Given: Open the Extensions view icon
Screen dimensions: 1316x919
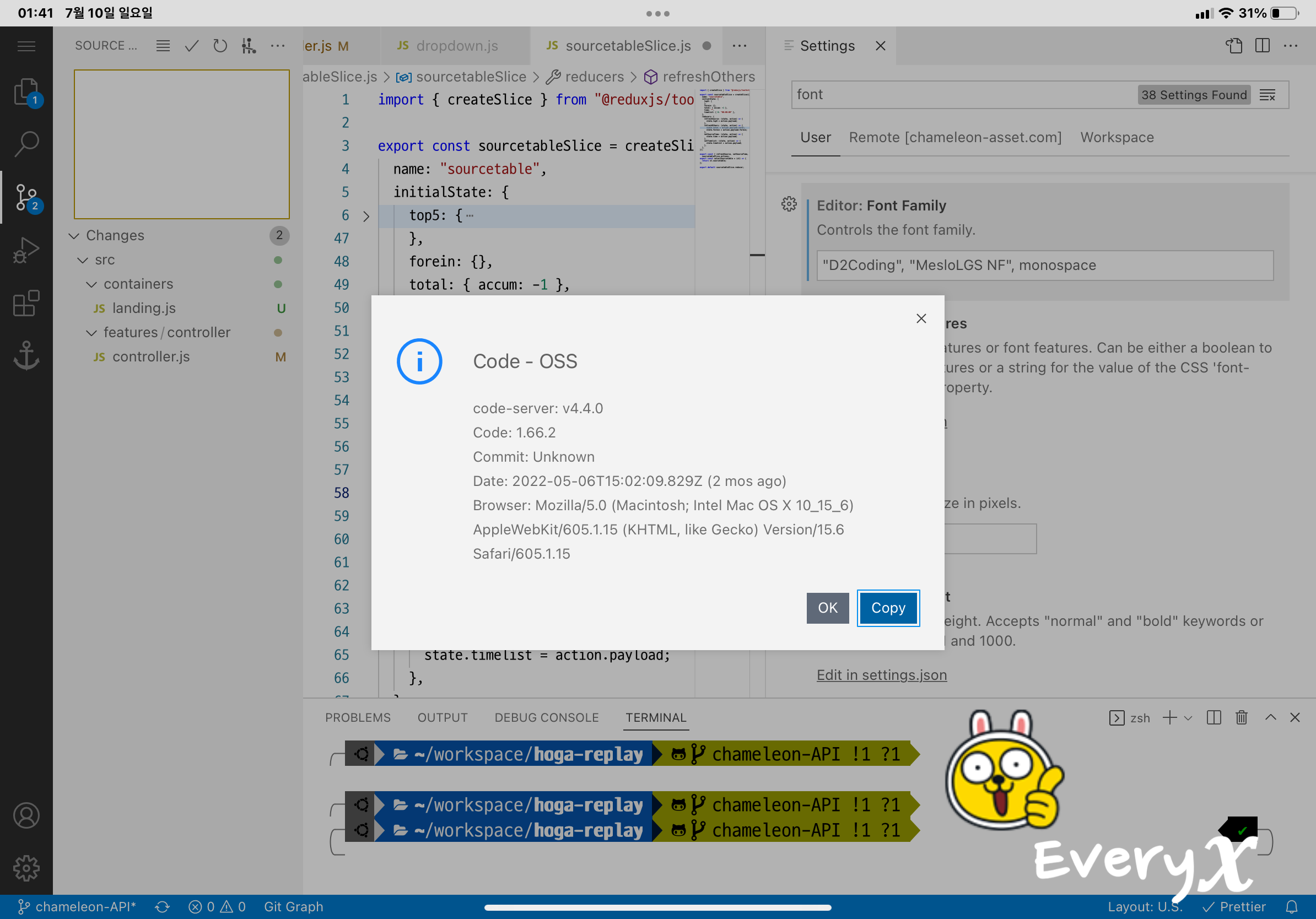Looking at the screenshot, I should click(26, 303).
